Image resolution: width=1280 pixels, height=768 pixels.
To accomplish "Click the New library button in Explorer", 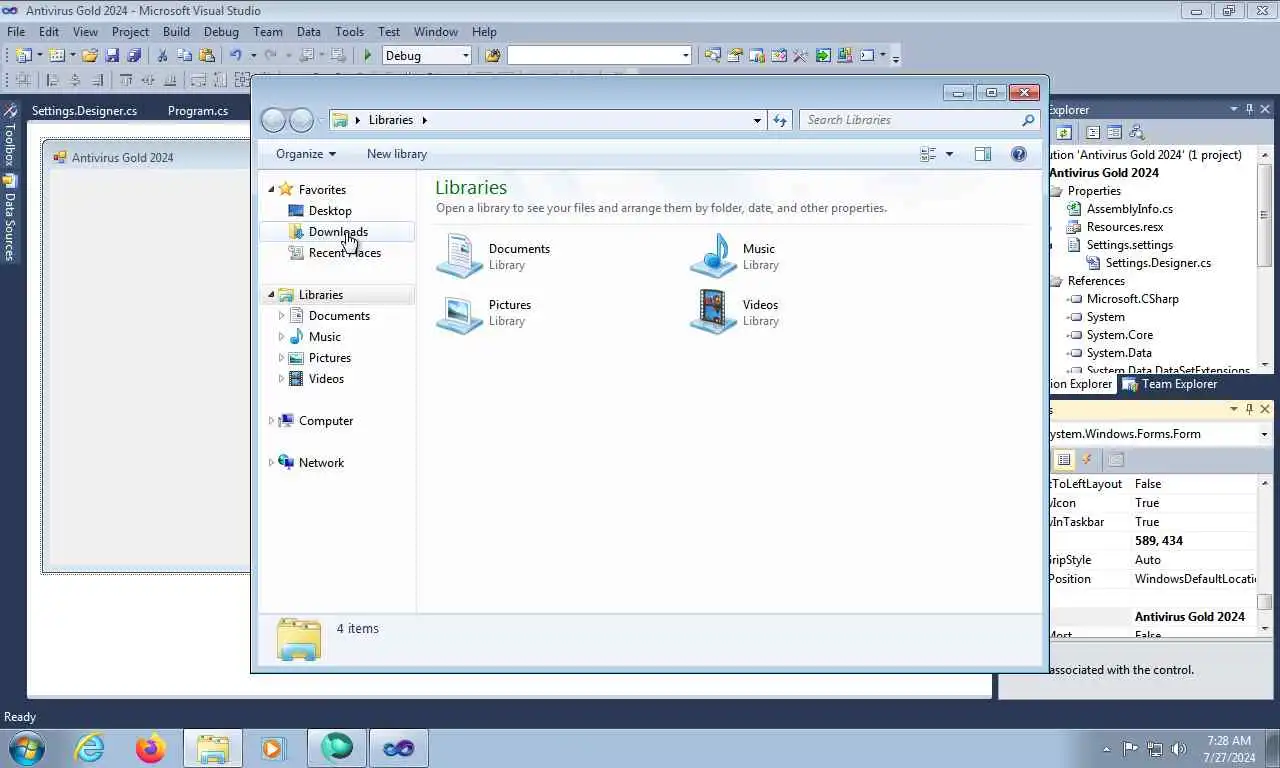I will coord(397,154).
